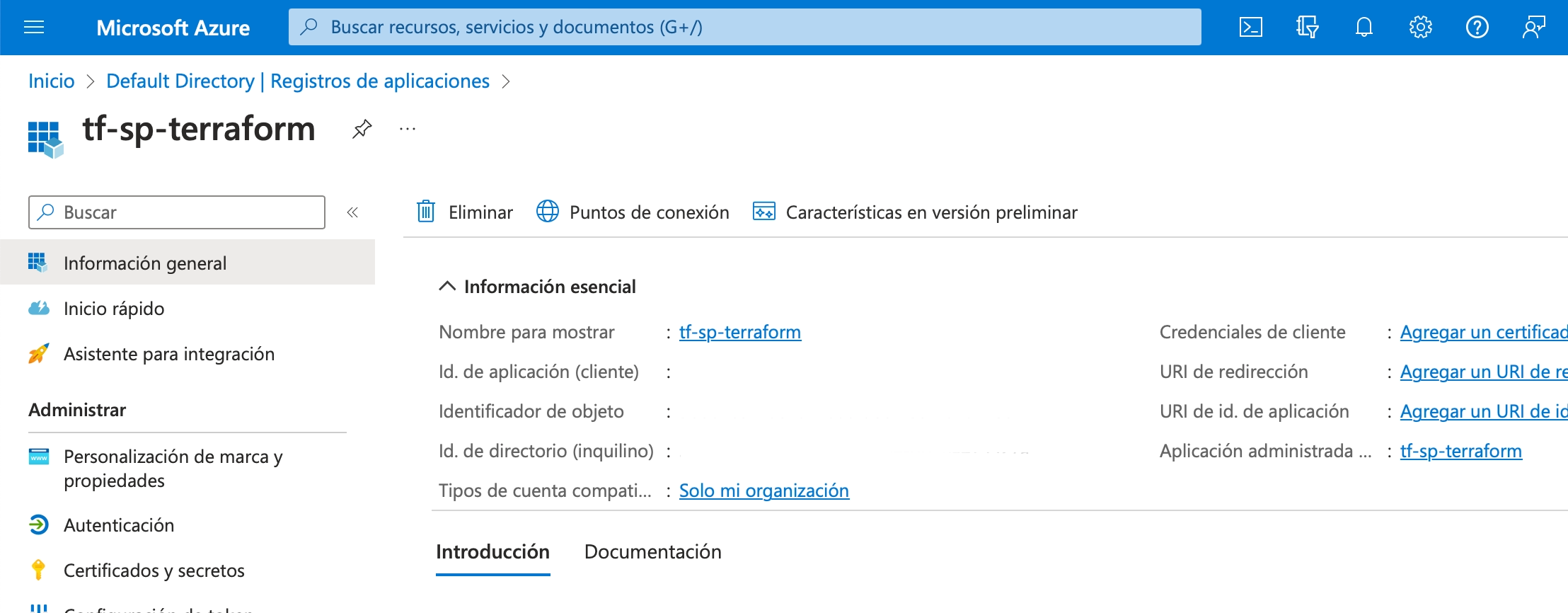This screenshot has height=613, width=1568.
Task: Click the Id. de directorio (inquilino) label
Action: click(x=546, y=451)
